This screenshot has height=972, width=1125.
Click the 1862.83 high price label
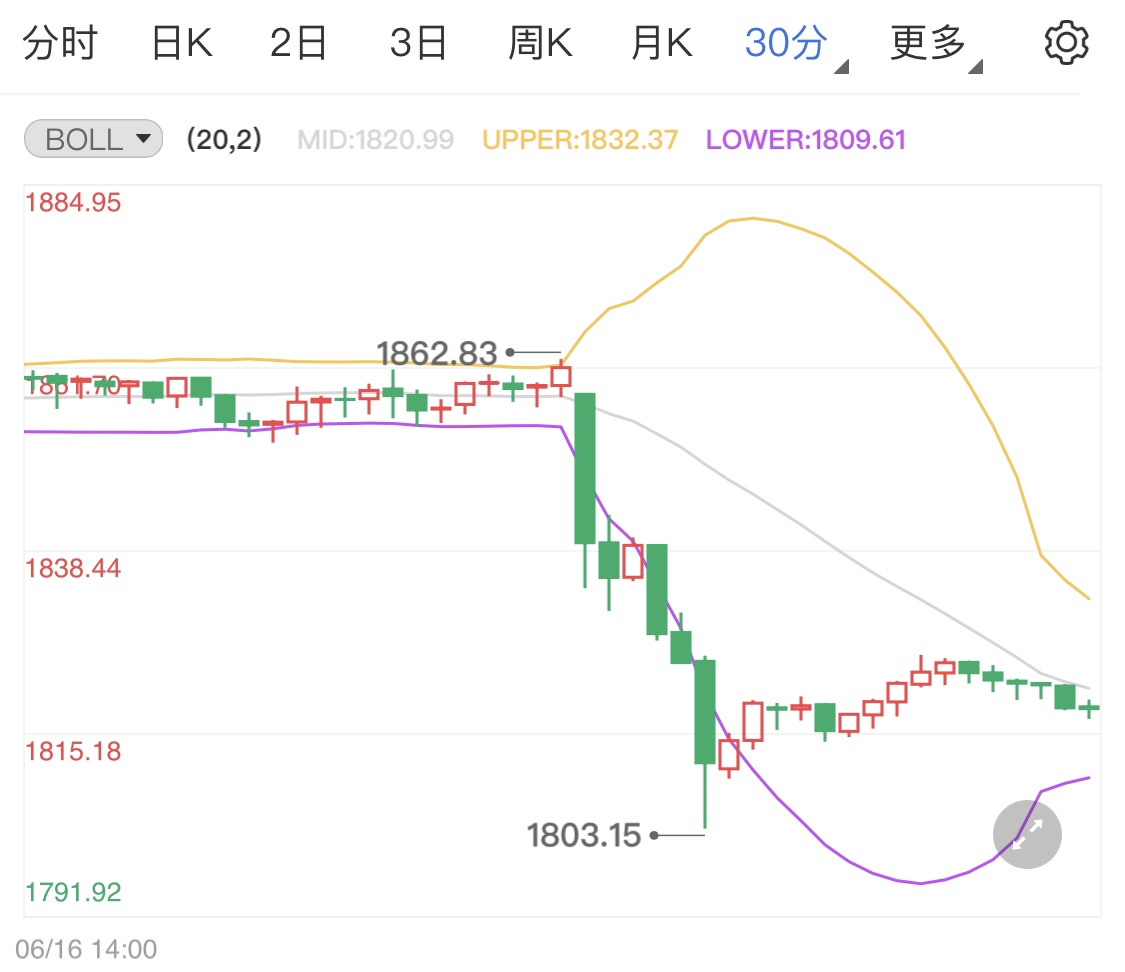pos(437,353)
